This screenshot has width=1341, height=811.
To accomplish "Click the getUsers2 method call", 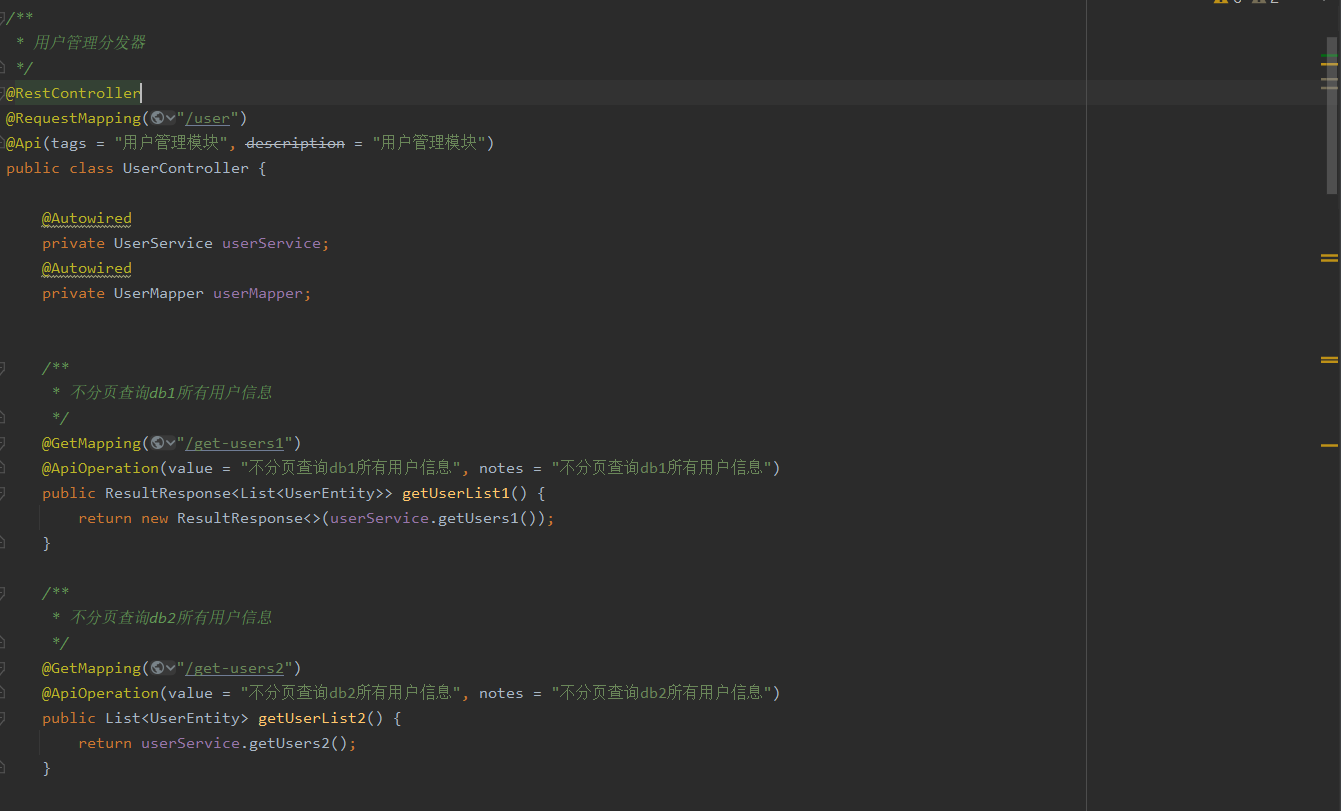I will [290, 743].
